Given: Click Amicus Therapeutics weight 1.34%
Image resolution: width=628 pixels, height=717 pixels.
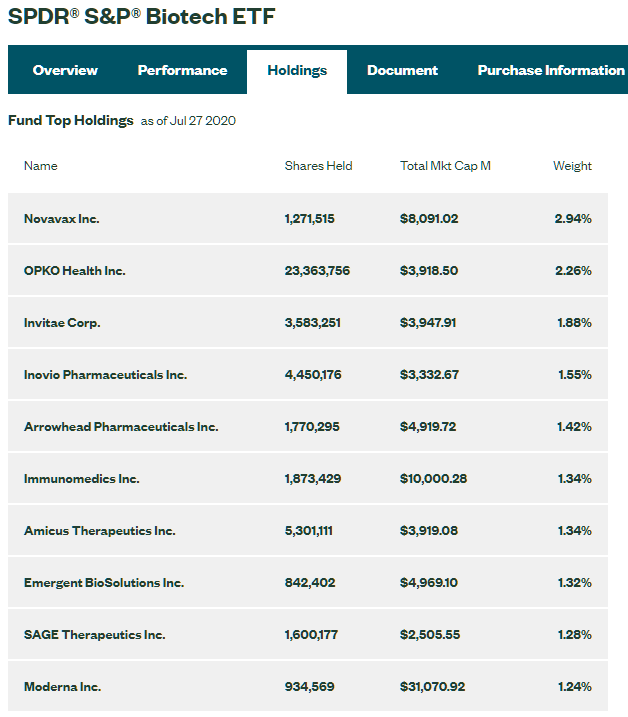Looking at the screenshot, I should coord(574,531).
